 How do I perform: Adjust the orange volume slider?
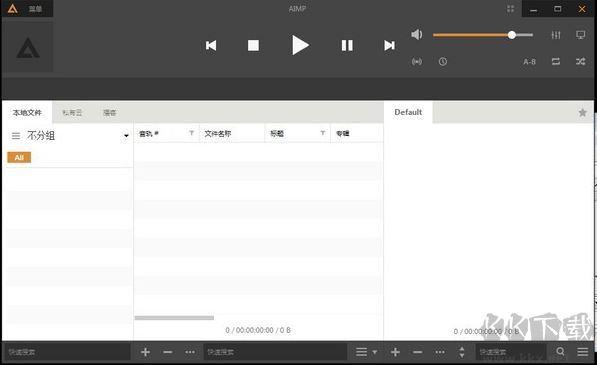483,35
